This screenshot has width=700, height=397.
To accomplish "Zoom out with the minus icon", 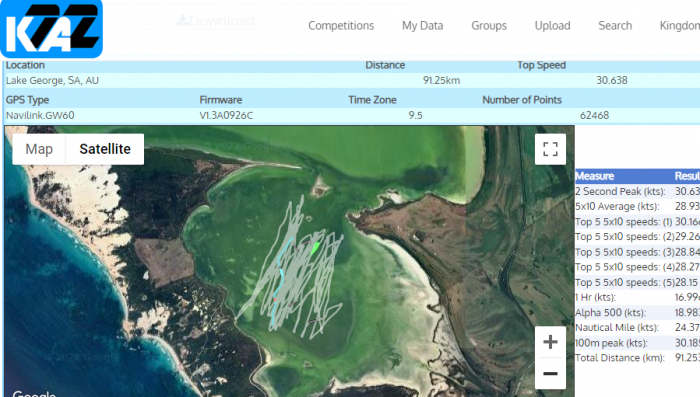I will (550, 373).
